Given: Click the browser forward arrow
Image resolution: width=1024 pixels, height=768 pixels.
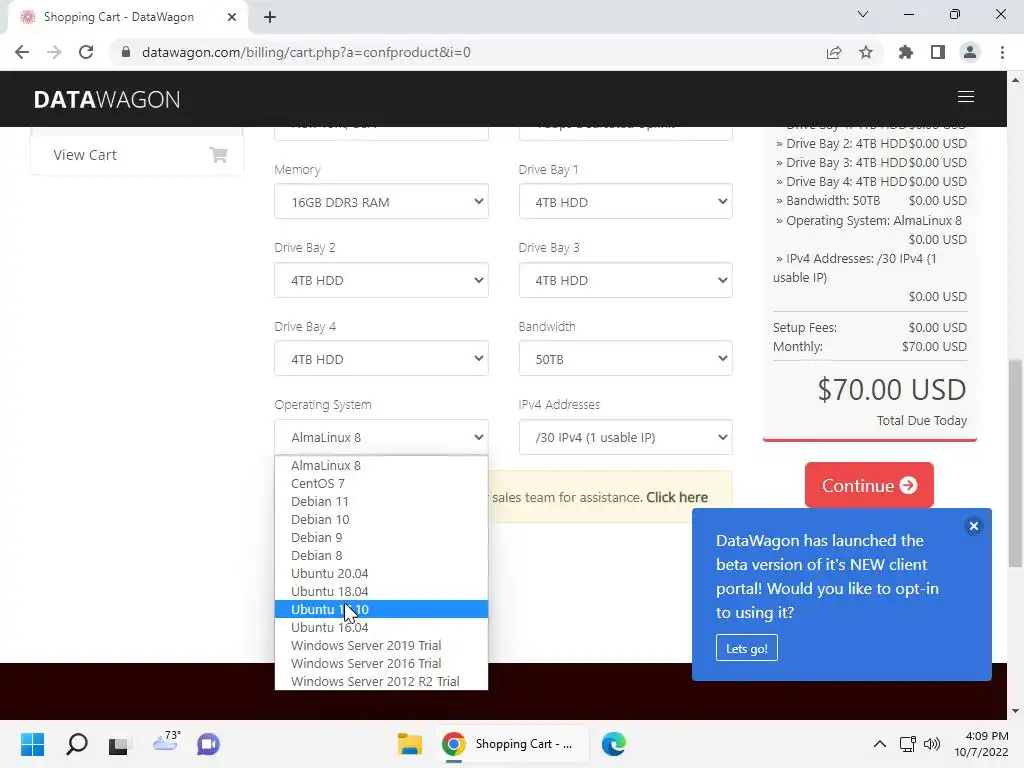Looking at the screenshot, I should pos(54,52).
